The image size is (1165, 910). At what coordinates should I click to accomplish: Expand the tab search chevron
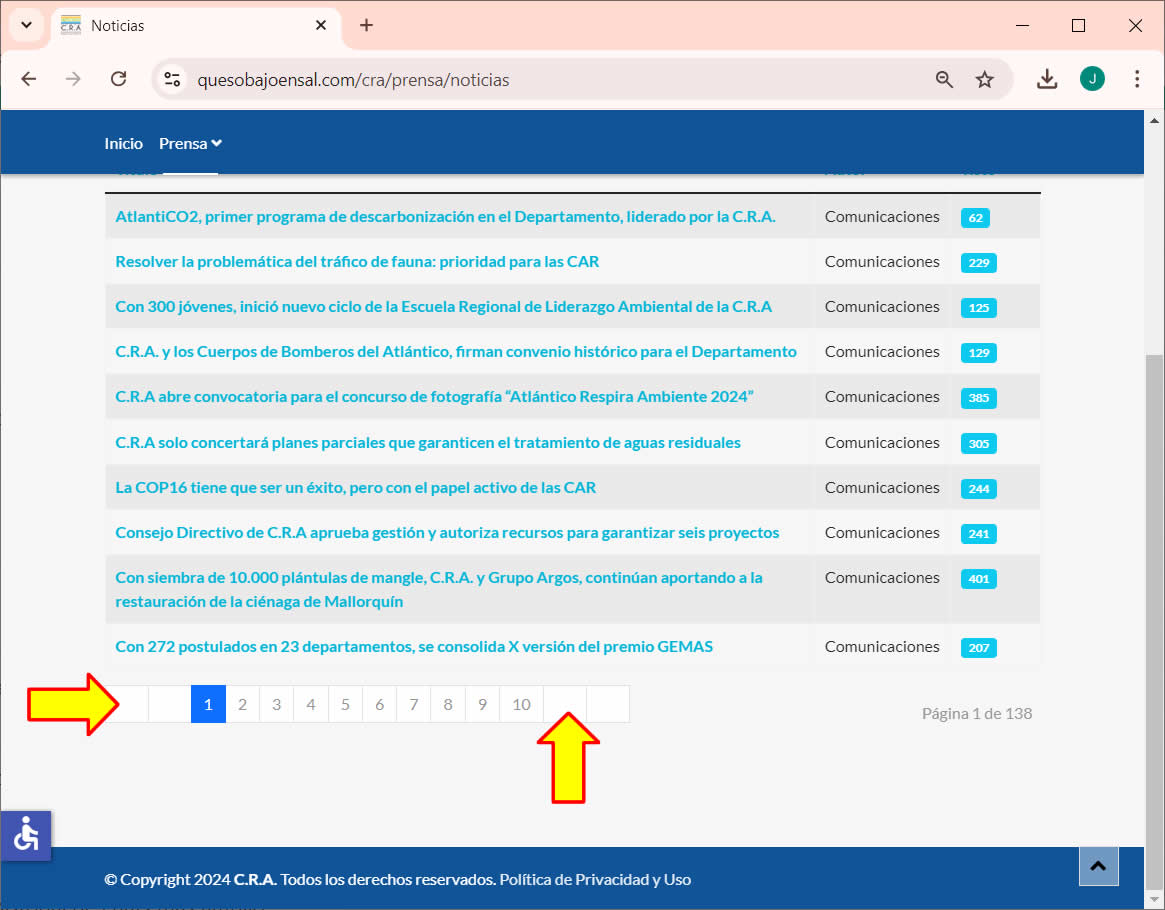click(x=26, y=25)
